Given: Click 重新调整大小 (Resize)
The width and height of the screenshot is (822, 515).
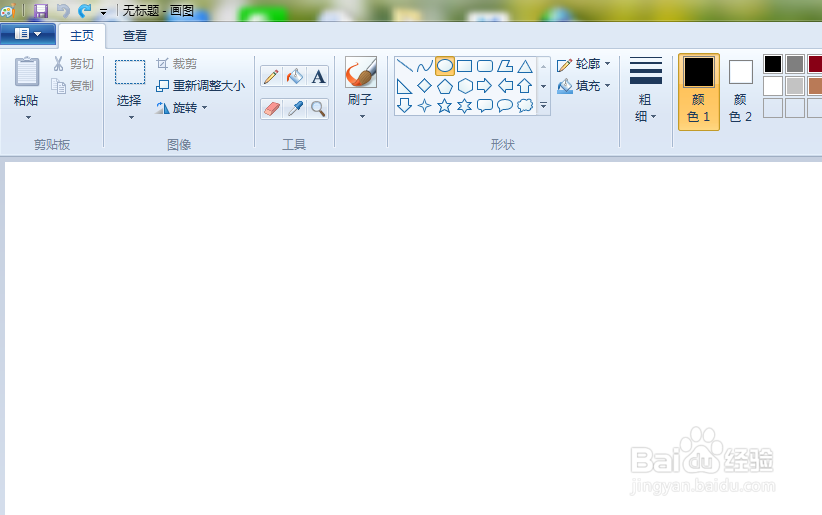Looking at the screenshot, I should [x=201, y=85].
